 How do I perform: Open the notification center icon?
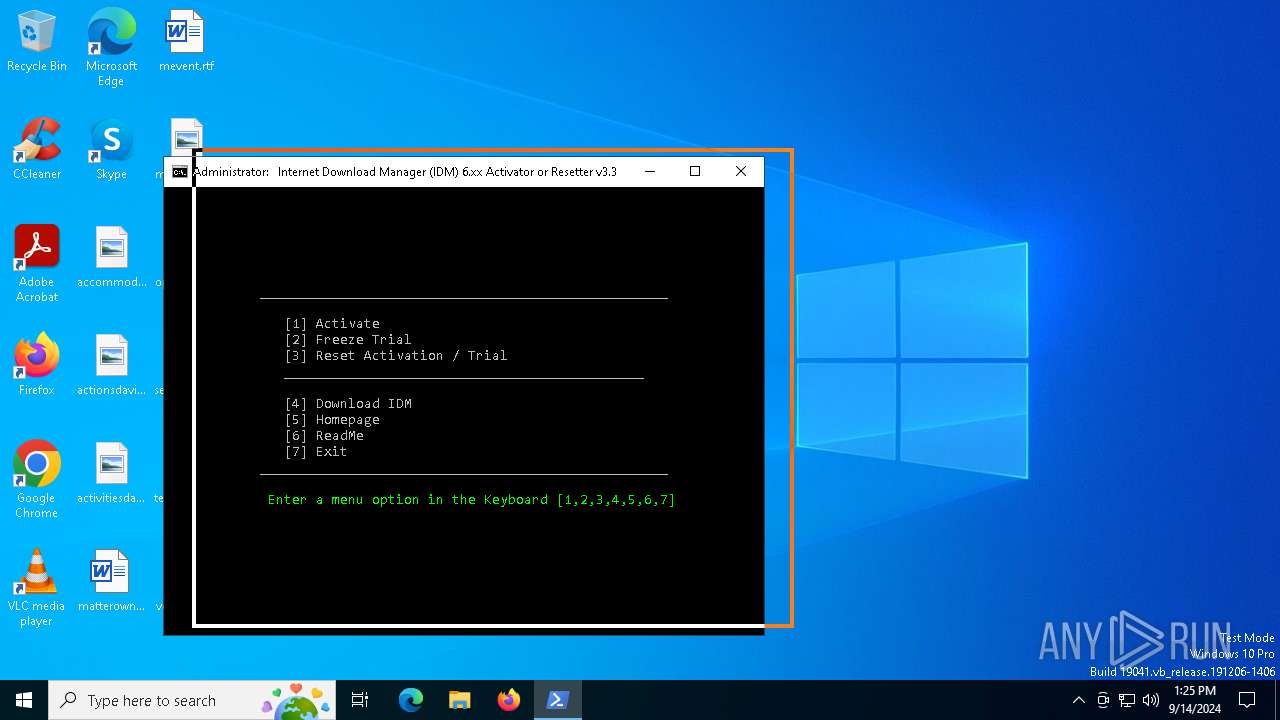tap(1247, 700)
